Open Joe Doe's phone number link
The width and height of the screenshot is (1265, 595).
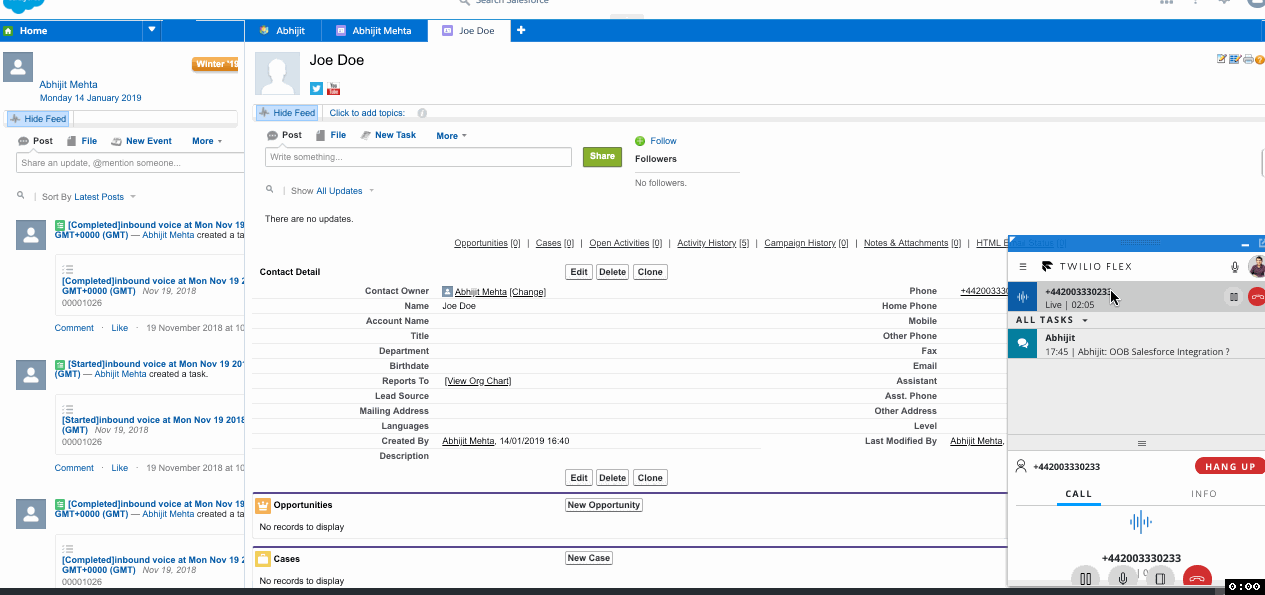(x=984, y=291)
